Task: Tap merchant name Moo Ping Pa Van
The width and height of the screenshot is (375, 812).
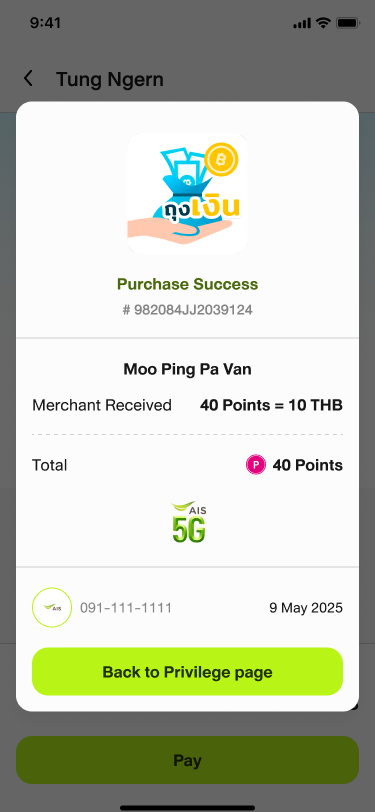Action: click(188, 370)
